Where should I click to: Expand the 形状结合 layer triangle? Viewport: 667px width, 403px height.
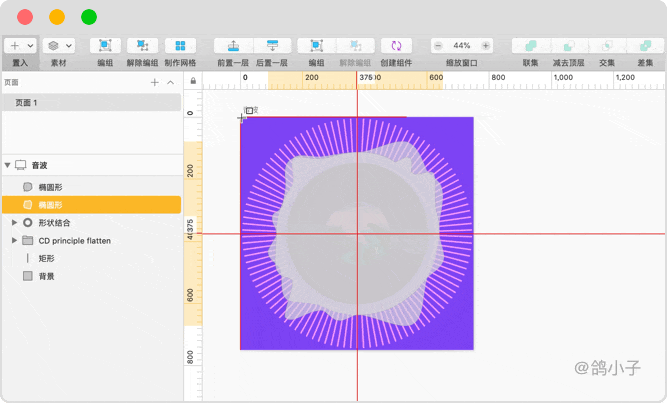[x=14, y=223]
